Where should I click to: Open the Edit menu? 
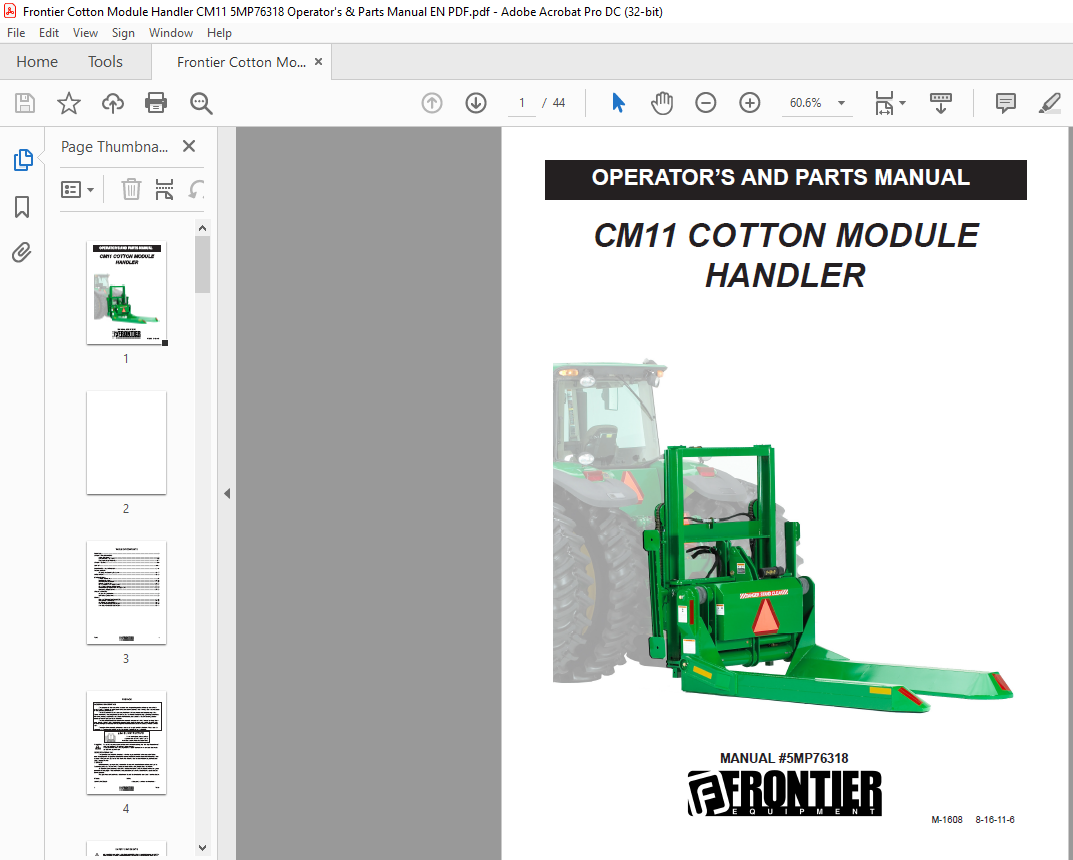pos(49,33)
